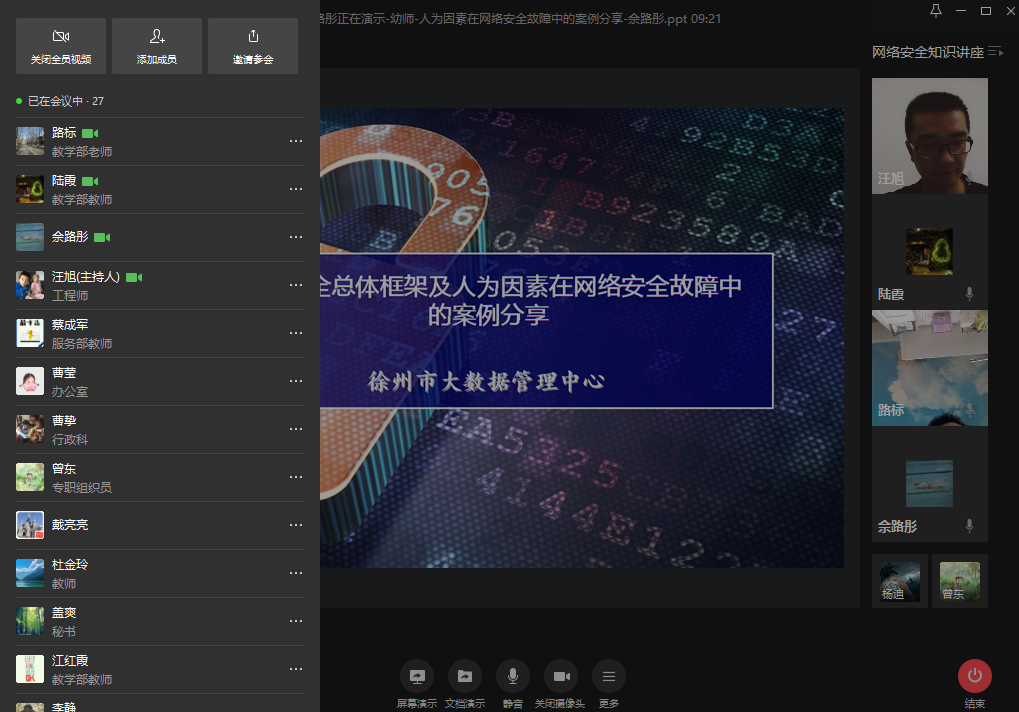Click the camera icon next to 余路彤
Screen dimensions: 1019x712
(x=102, y=237)
